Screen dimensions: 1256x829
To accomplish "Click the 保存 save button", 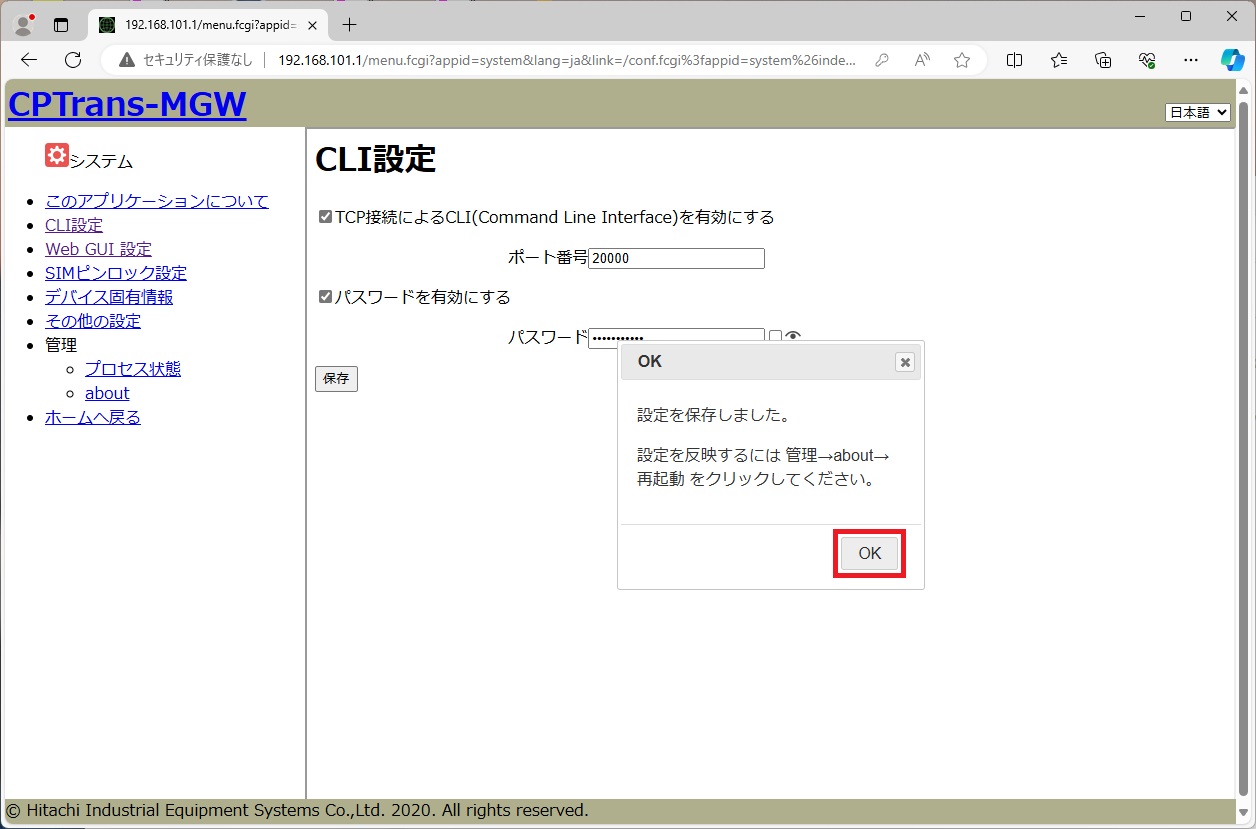I will click(336, 379).
